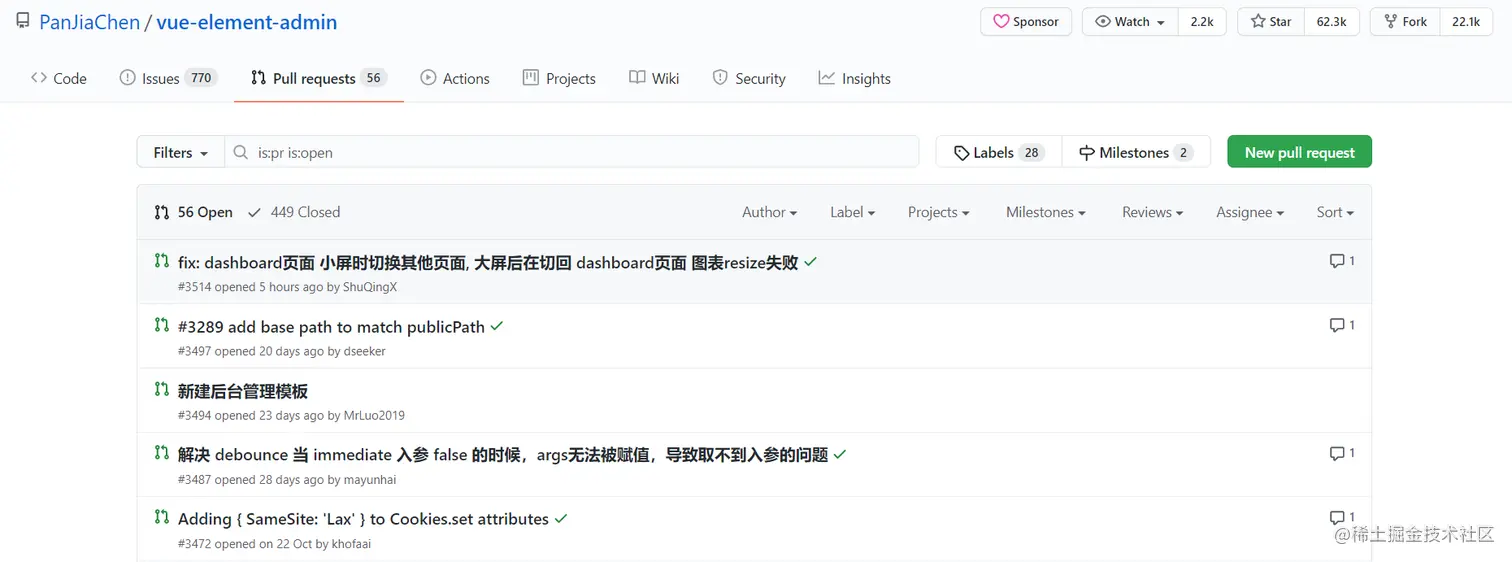Expand the Label filter dropdown
The image size is (1512, 562).
[852, 212]
